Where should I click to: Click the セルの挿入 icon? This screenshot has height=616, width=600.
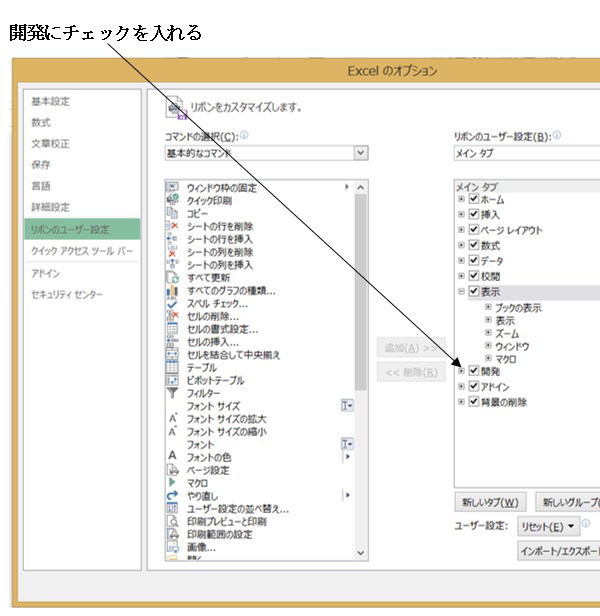[172, 342]
